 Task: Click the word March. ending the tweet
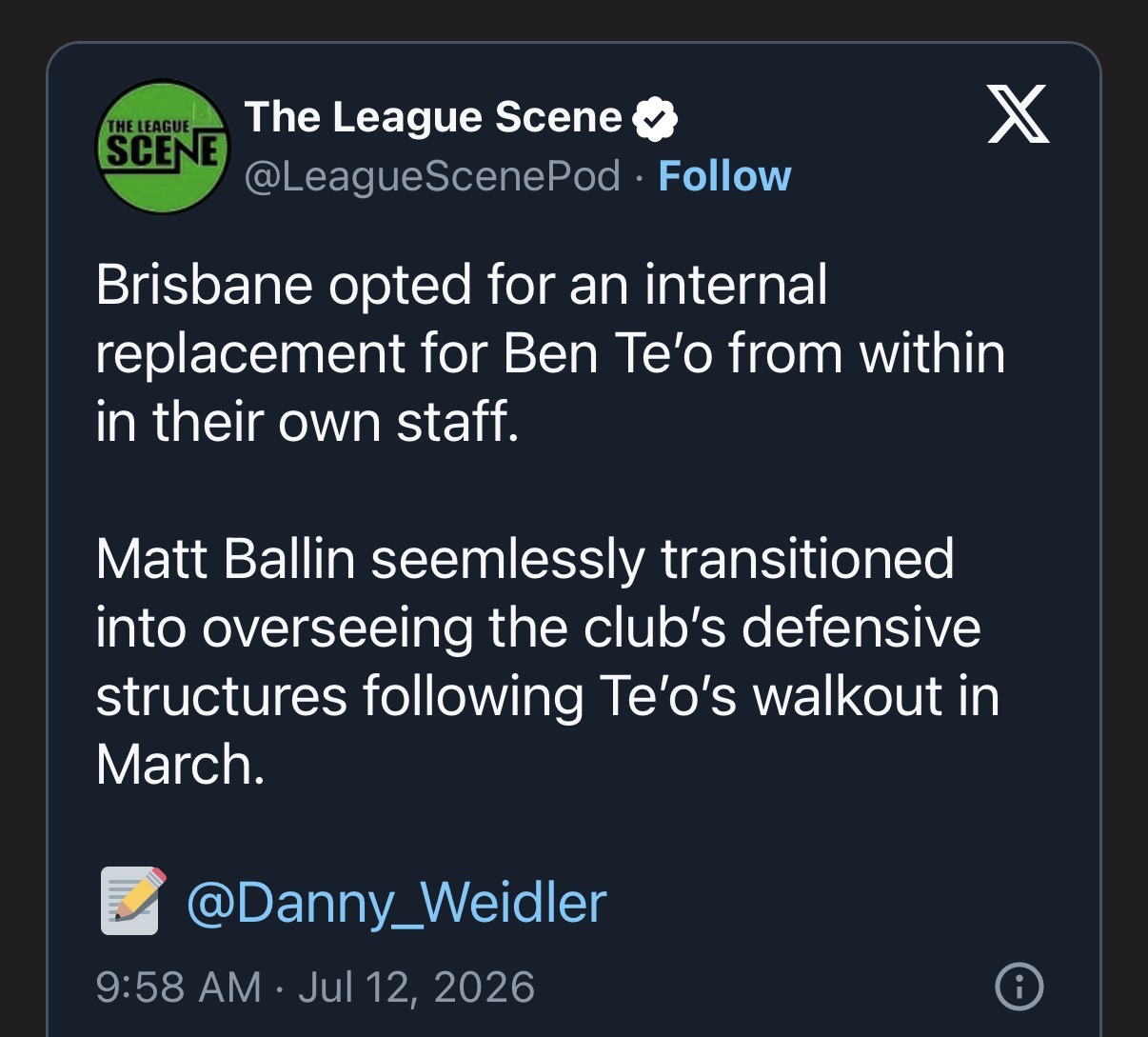180,765
